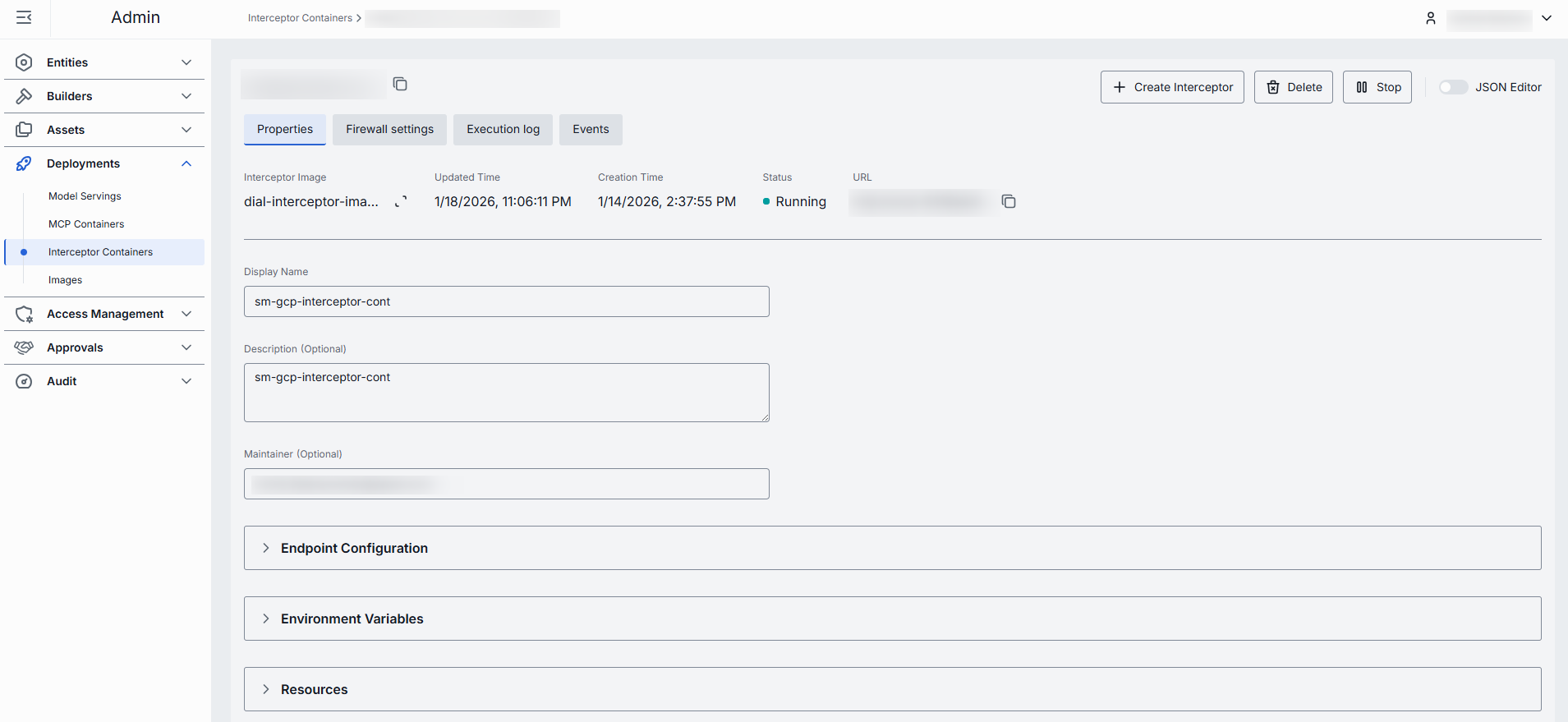Click the Create Interceptor button
Viewport: 1568px width, 722px height.
1171,87
